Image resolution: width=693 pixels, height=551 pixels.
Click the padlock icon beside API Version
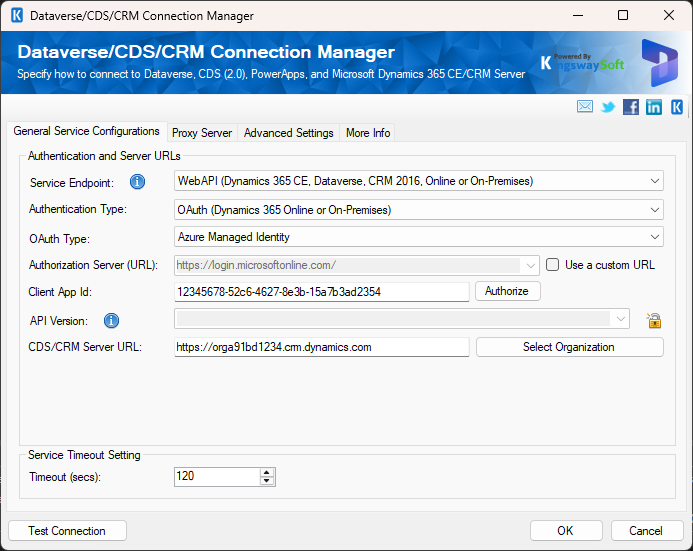[x=654, y=320]
